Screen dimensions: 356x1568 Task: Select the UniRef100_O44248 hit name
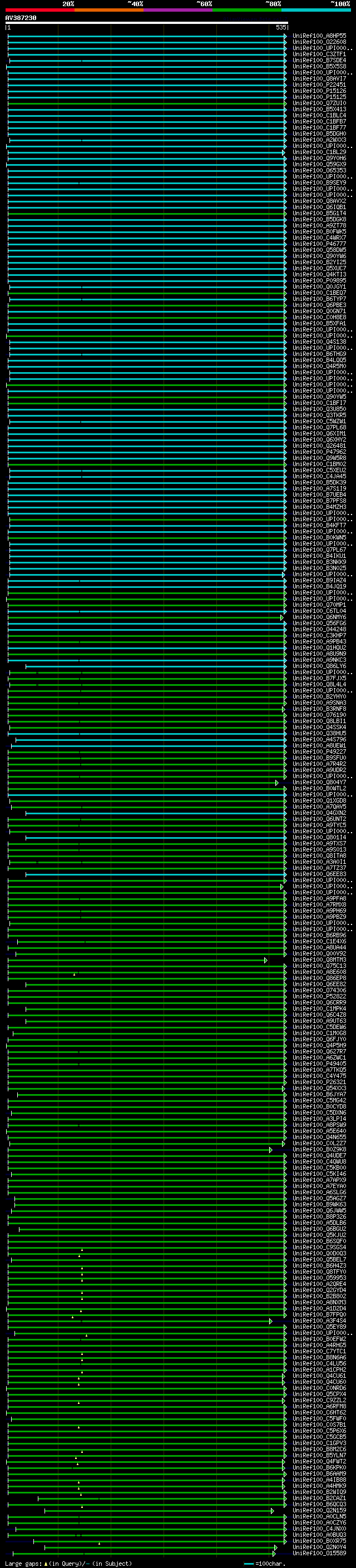[319, 630]
